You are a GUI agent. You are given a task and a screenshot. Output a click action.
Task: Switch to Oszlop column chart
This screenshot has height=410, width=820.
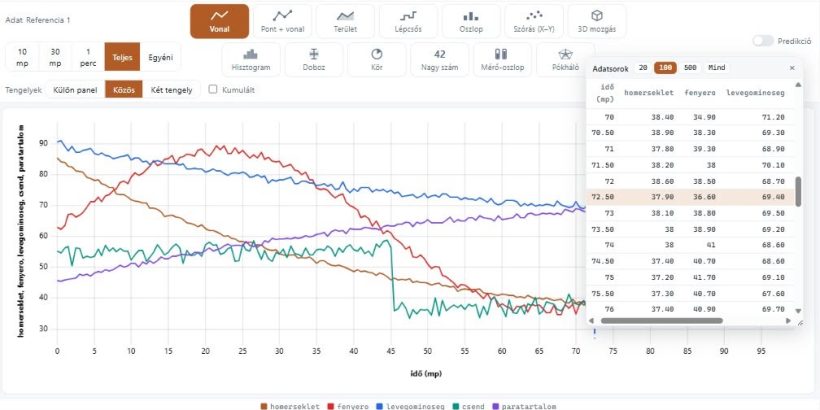(x=471, y=21)
